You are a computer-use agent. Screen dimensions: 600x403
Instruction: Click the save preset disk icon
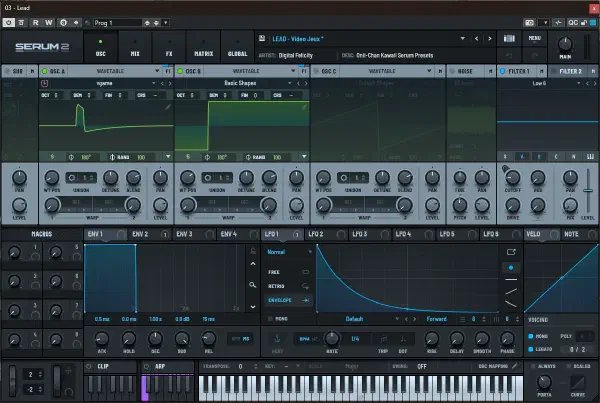pyautogui.click(x=262, y=38)
